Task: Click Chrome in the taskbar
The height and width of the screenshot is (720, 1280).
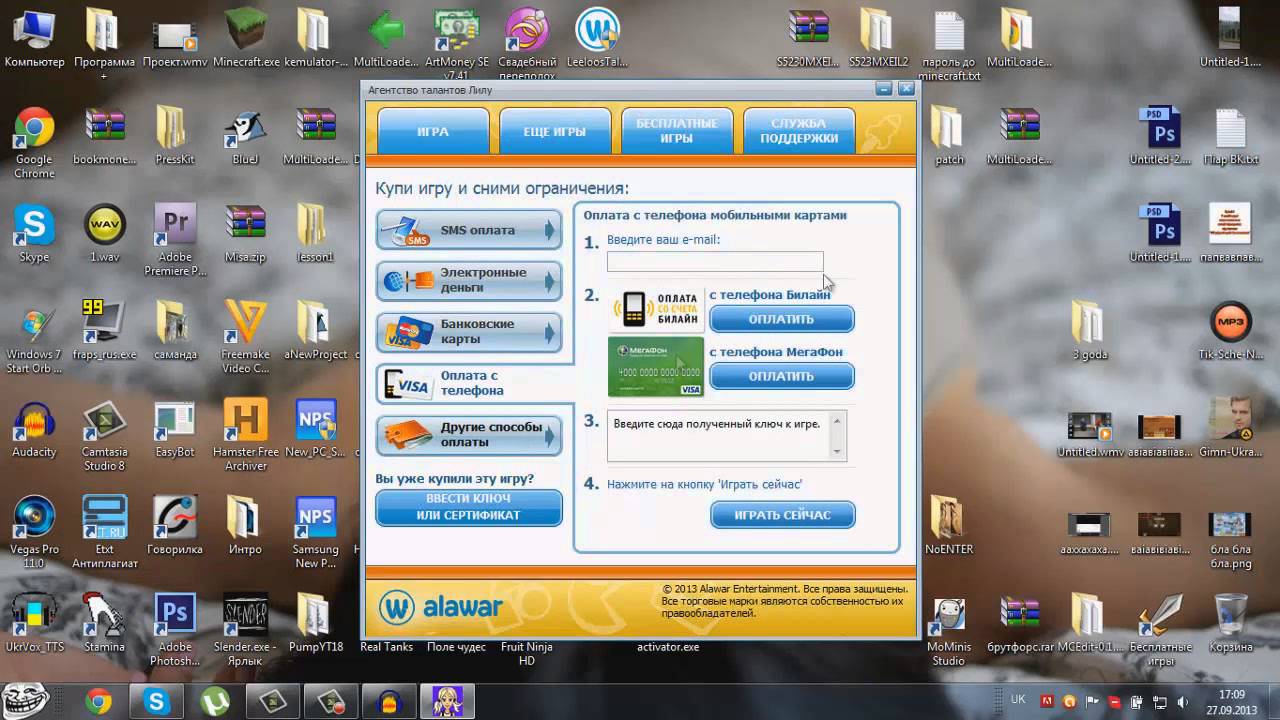Action: point(98,702)
